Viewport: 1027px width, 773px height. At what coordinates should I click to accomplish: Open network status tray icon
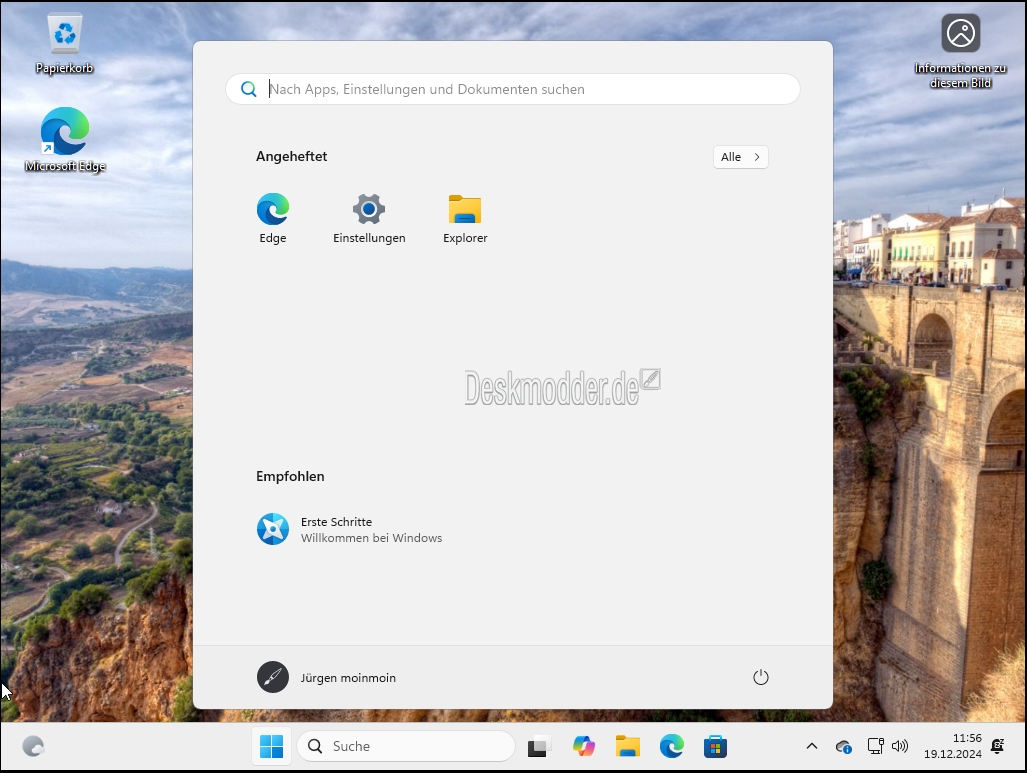(x=875, y=746)
